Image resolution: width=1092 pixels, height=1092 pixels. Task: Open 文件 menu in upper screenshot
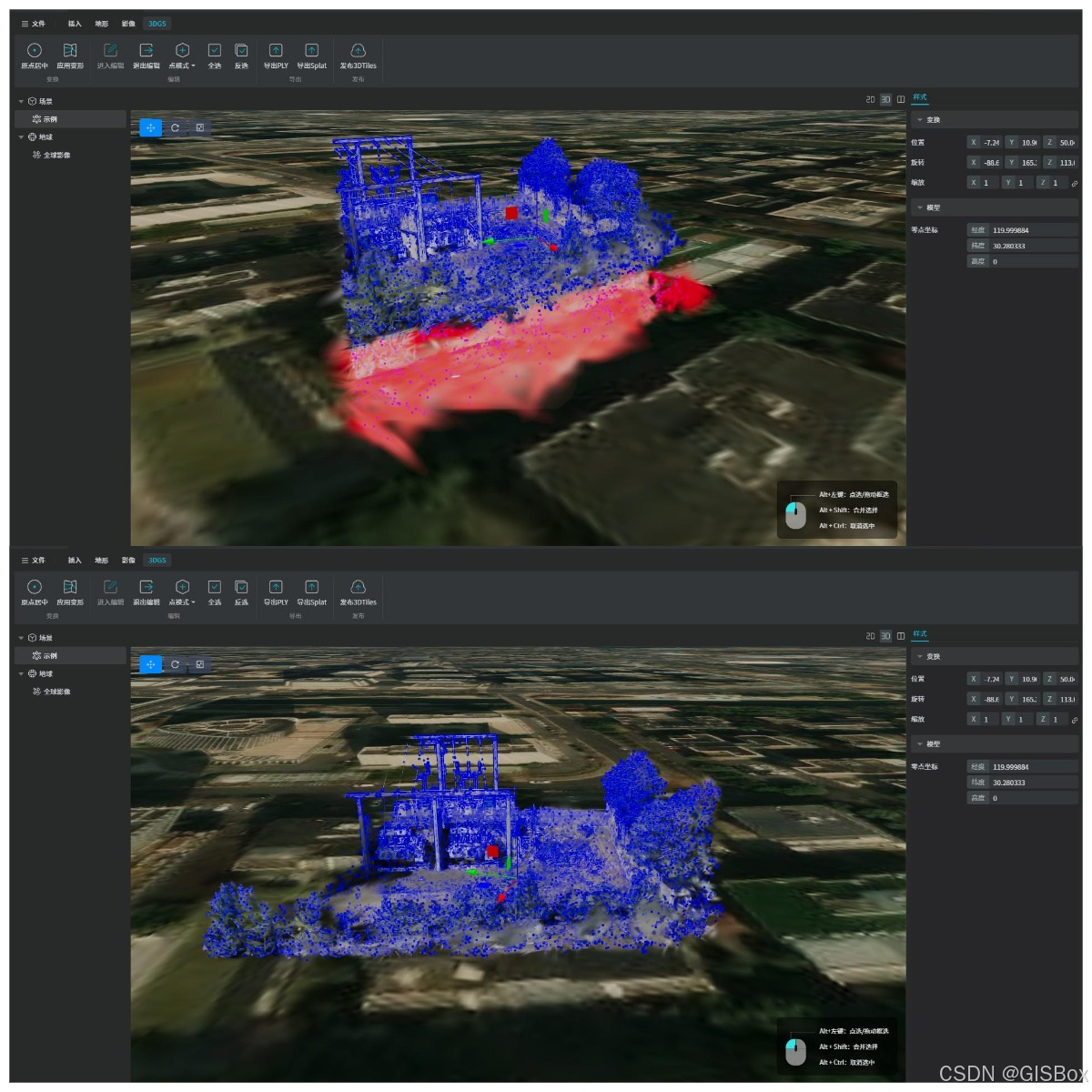(34, 24)
